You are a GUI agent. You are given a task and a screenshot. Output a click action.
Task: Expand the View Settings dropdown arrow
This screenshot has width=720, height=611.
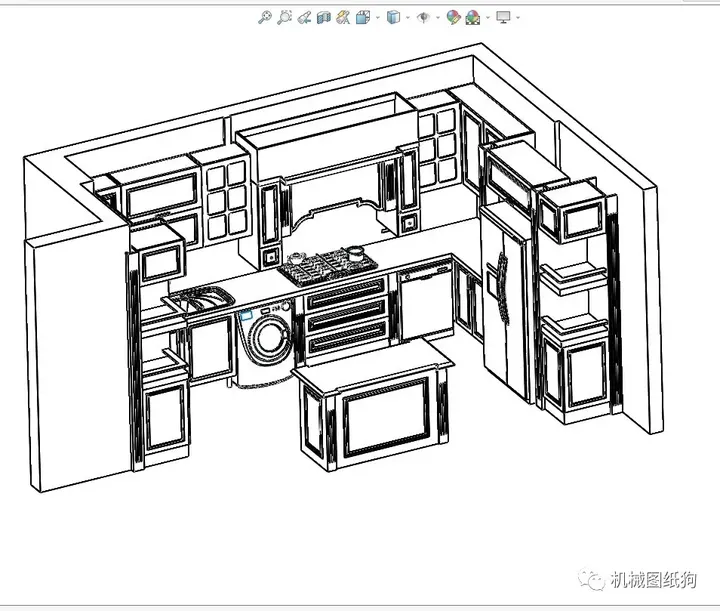coord(518,18)
